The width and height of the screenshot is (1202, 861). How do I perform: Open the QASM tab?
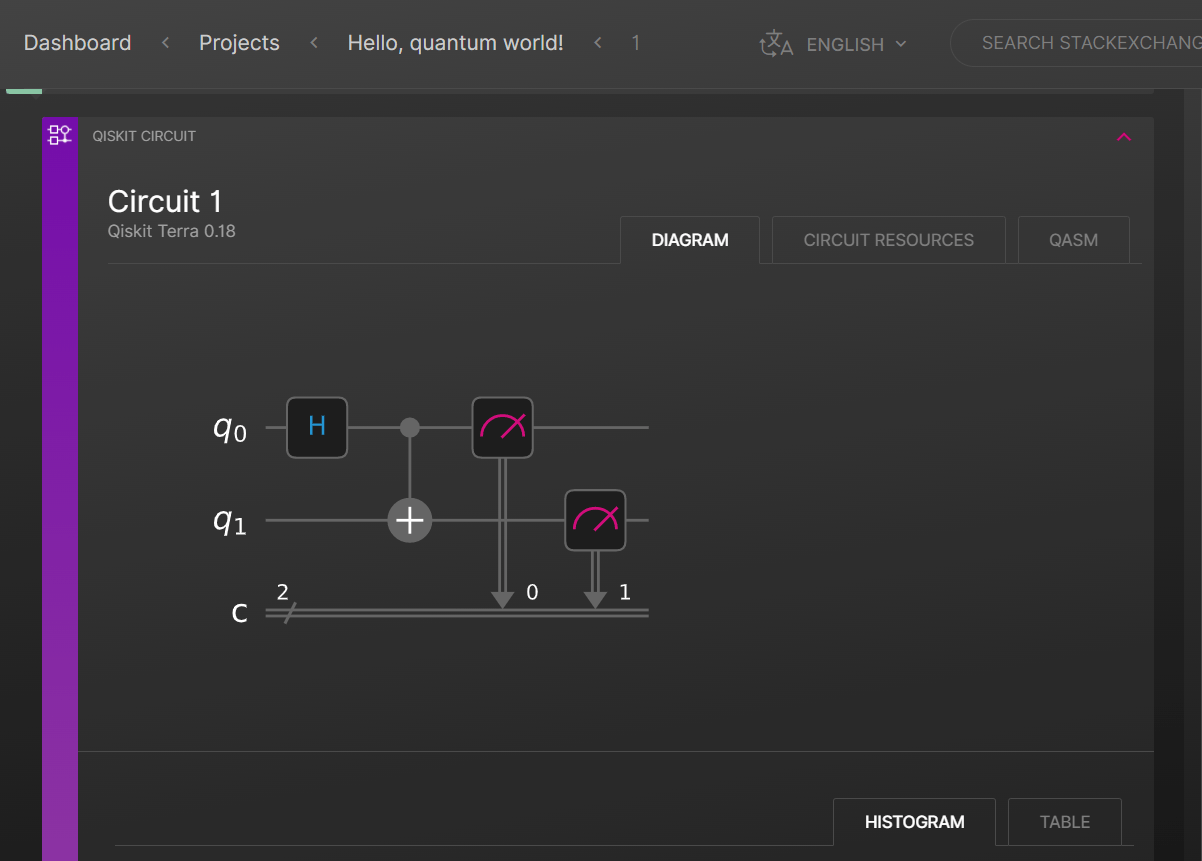click(x=1073, y=240)
